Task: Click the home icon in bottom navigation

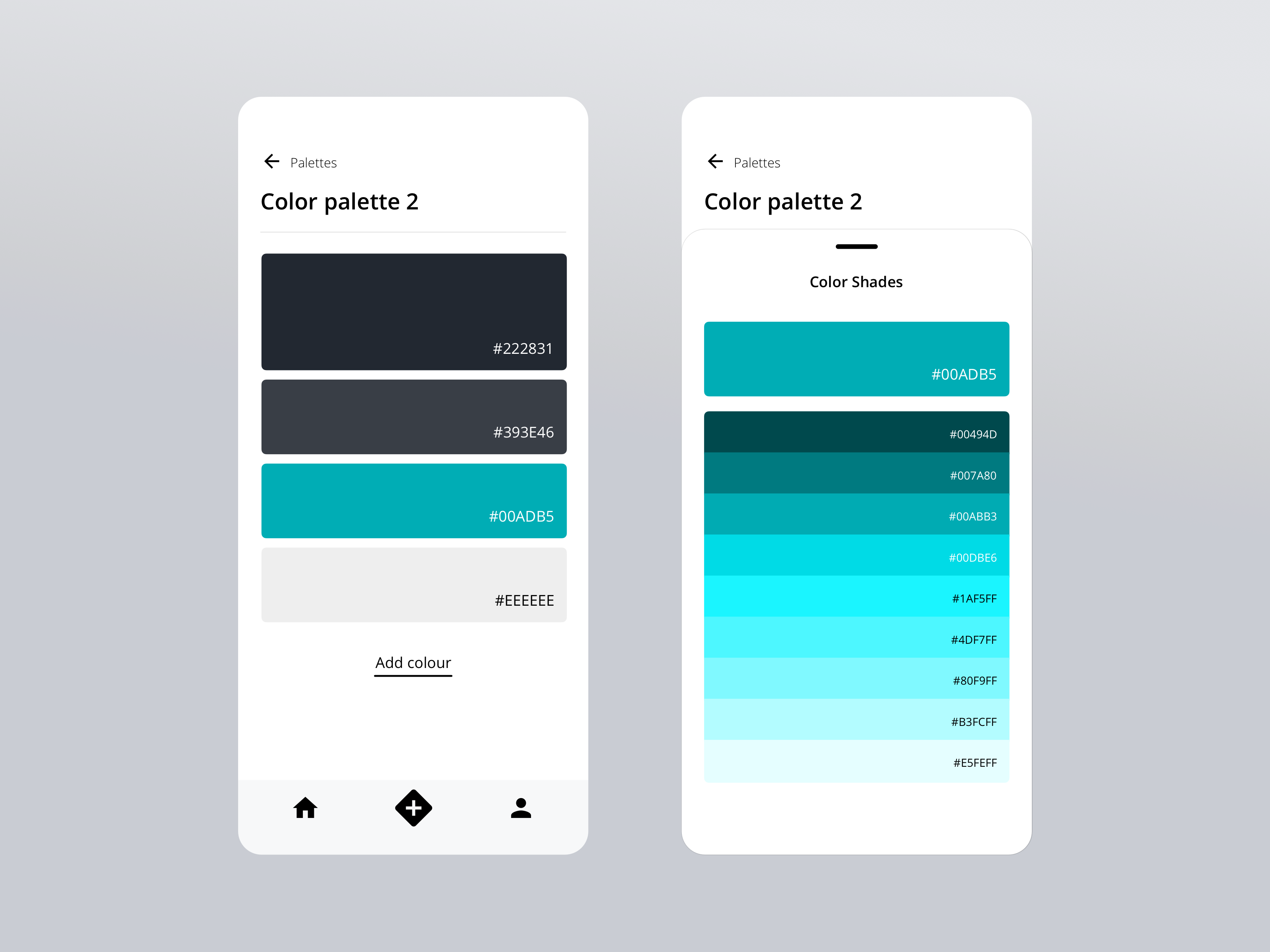Action: coord(306,808)
